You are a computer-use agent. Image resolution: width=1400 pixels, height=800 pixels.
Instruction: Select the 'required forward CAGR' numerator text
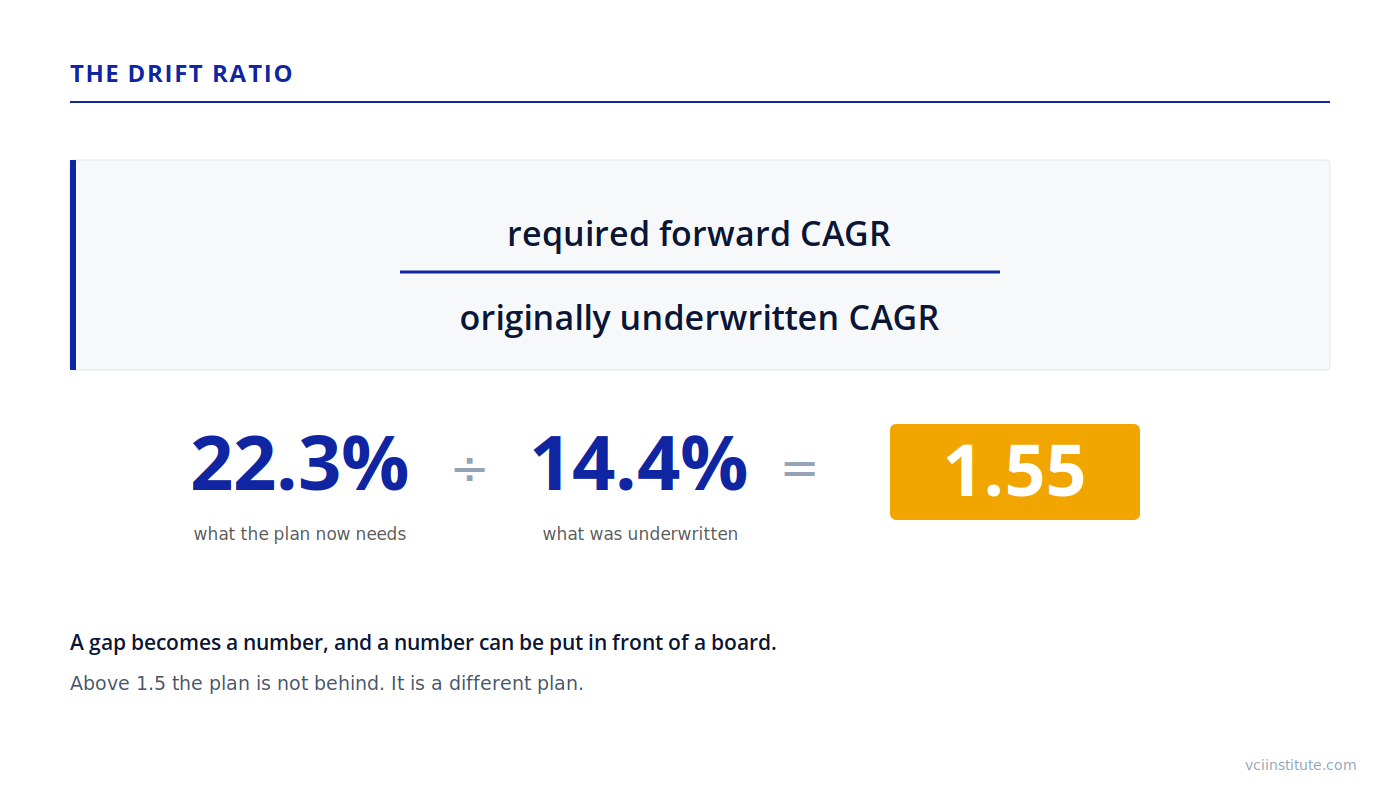coord(699,234)
